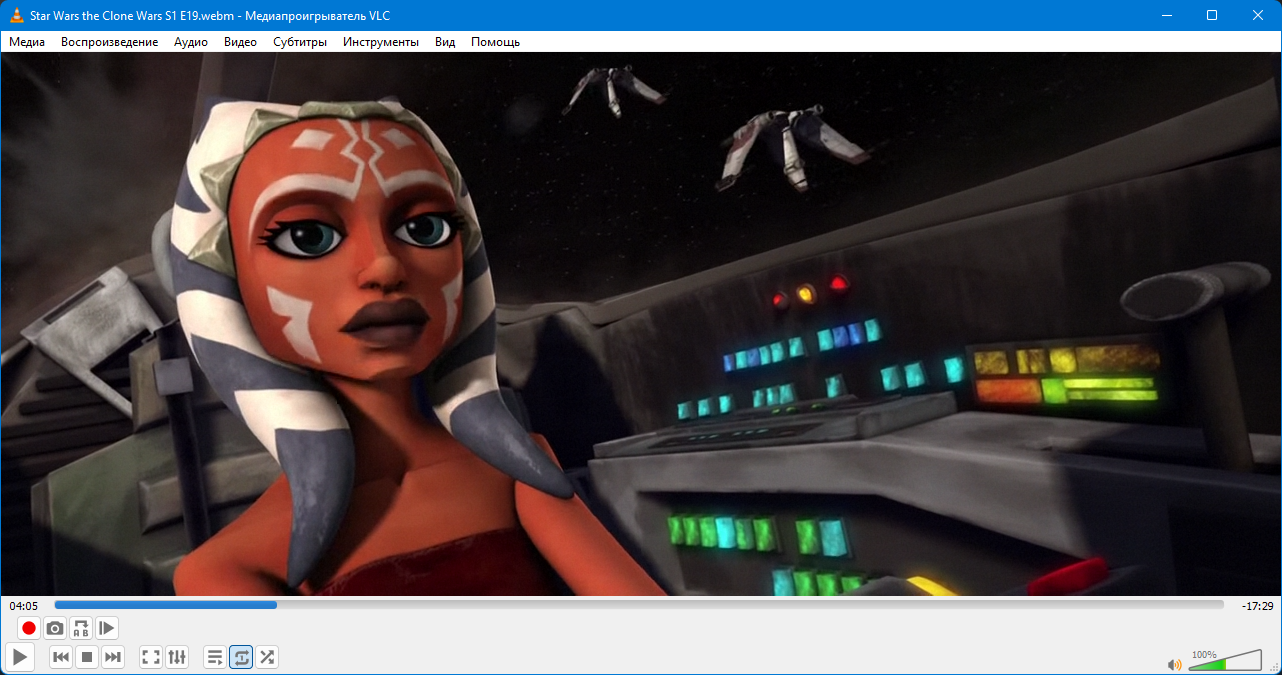Open the Вид menu
Viewport: 1282px width, 675px height.
point(445,42)
